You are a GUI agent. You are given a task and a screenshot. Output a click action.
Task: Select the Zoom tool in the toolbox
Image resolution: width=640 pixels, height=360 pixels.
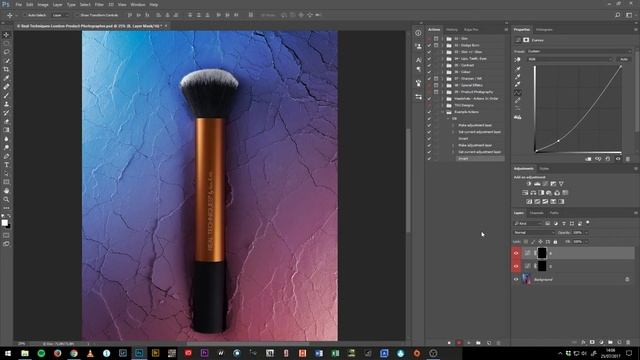point(6,199)
